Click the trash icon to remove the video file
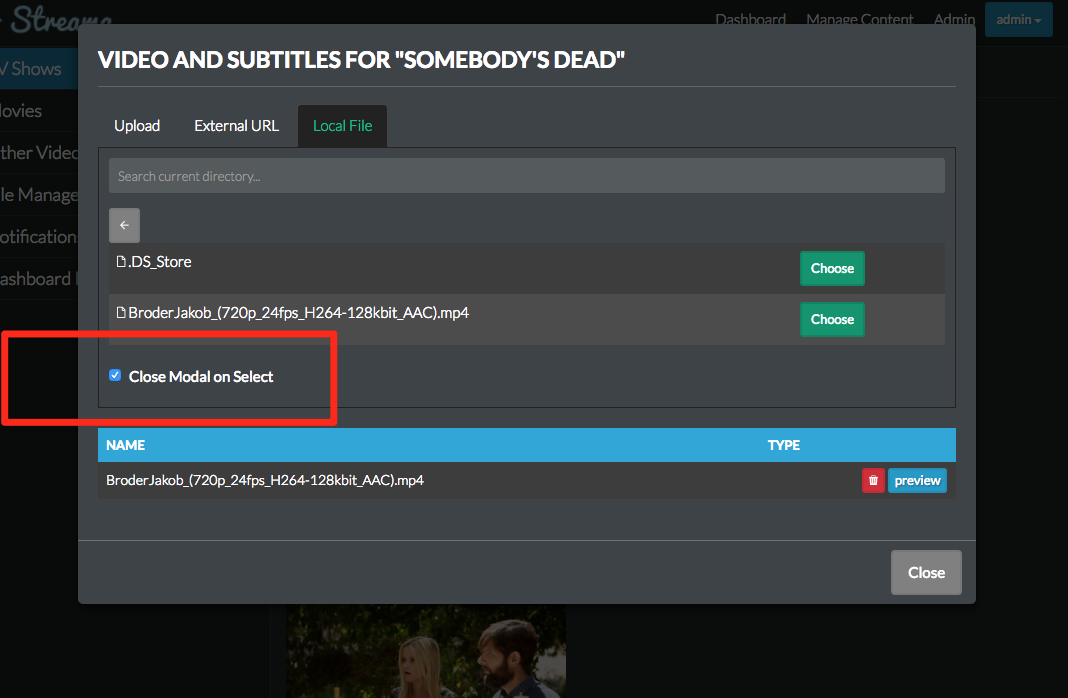The width and height of the screenshot is (1068, 698). [x=872, y=480]
